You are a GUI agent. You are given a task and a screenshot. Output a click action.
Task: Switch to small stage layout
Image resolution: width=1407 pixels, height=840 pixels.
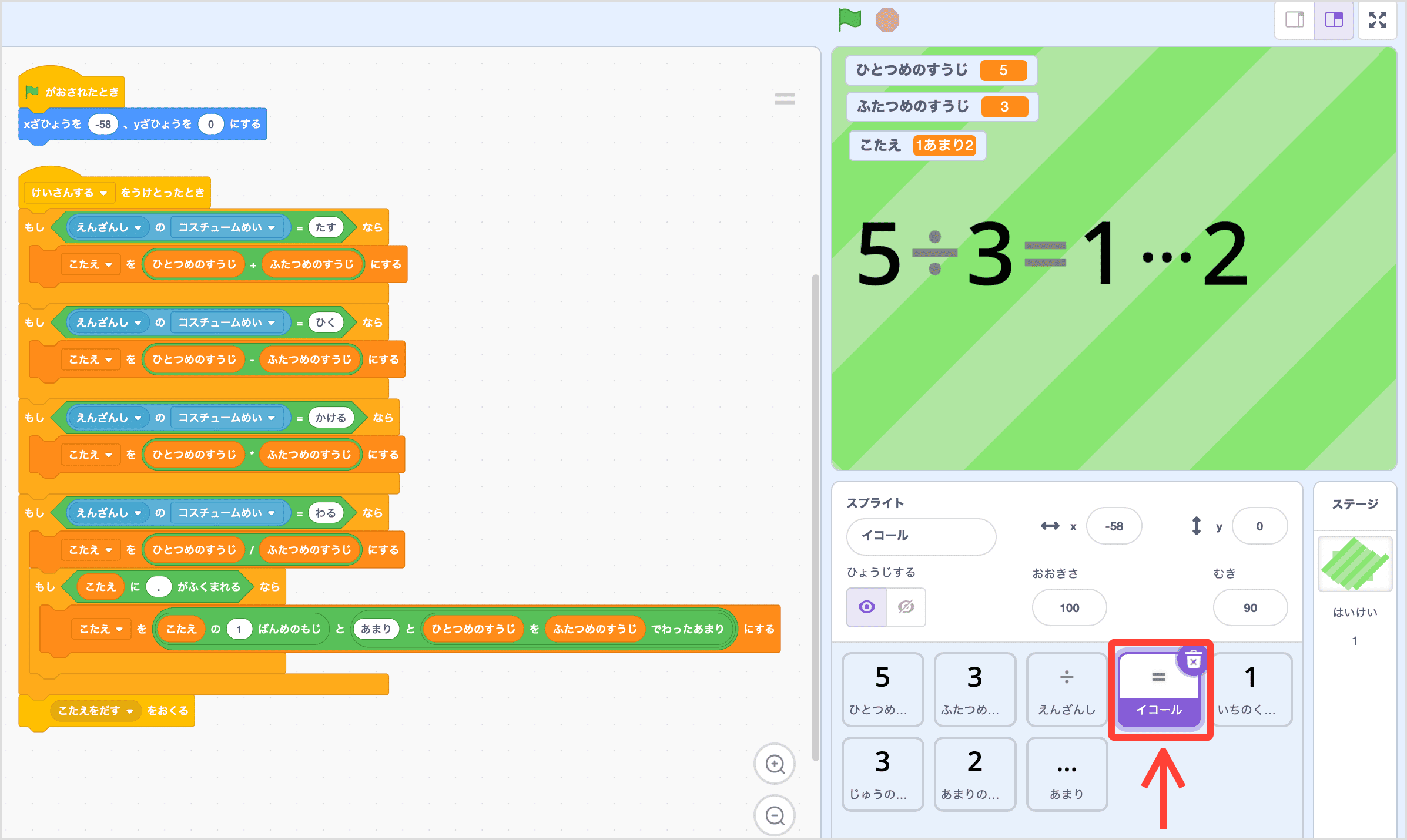point(1295,20)
